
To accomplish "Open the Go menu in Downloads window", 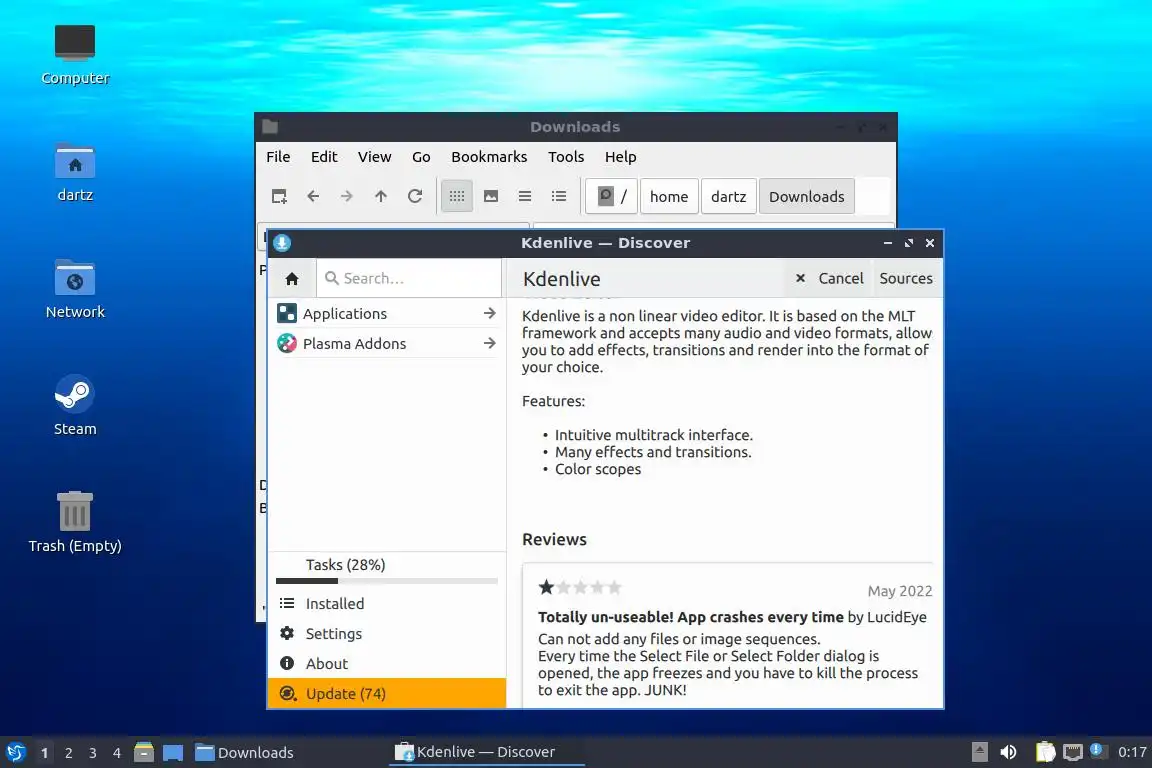I will pos(421,157).
